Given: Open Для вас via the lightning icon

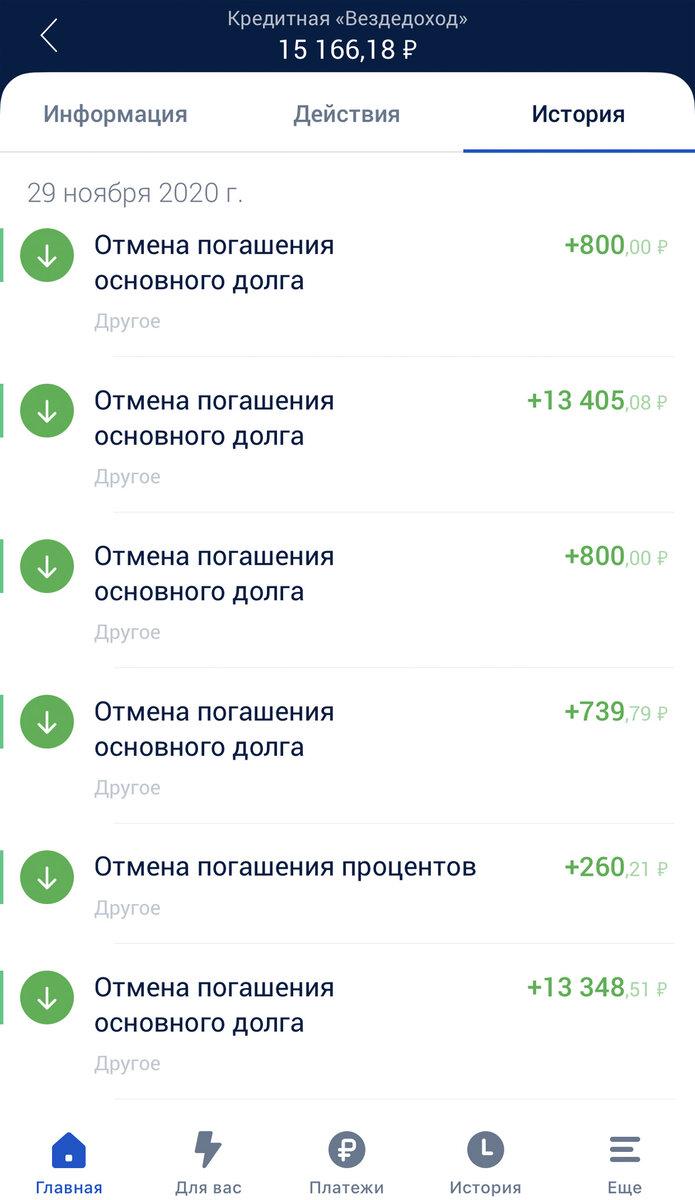Looking at the screenshot, I should click(207, 1150).
